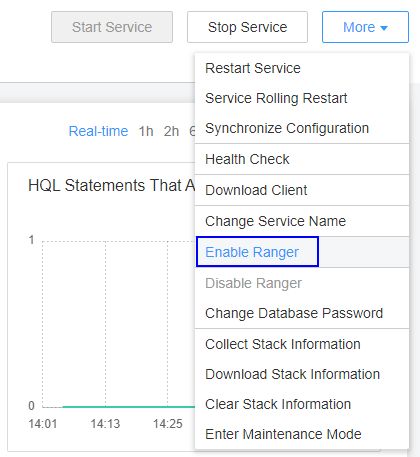The width and height of the screenshot is (420, 457).
Task: Choose Download Client menu item
Action: (302, 190)
